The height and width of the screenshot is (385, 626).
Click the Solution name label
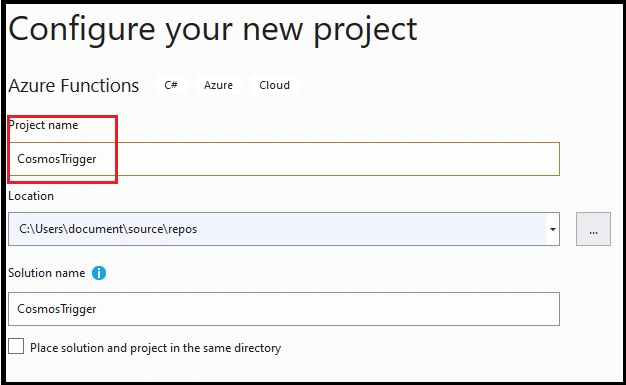click(x=47, y=273)
